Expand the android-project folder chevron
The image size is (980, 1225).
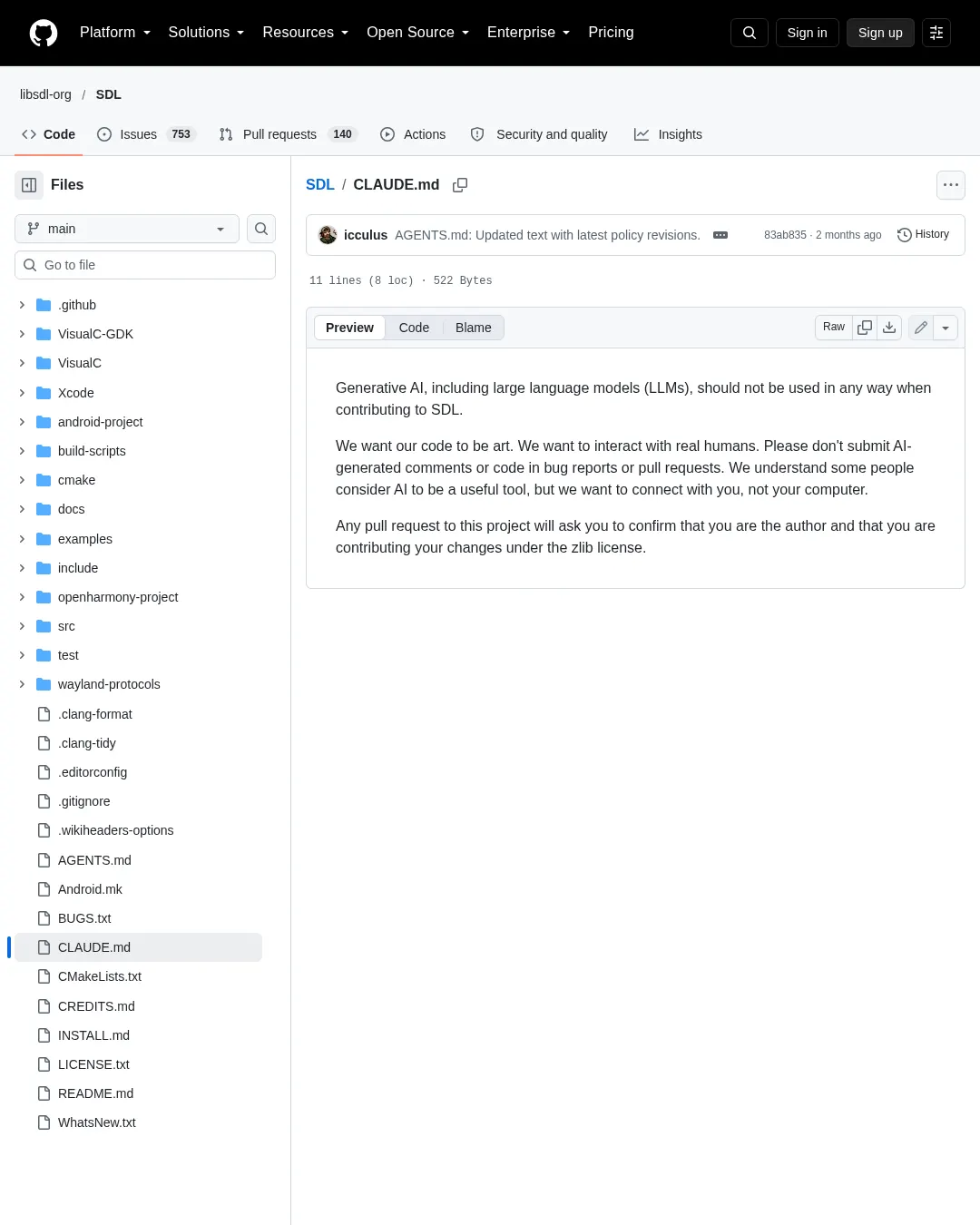(x=22, y=422)
